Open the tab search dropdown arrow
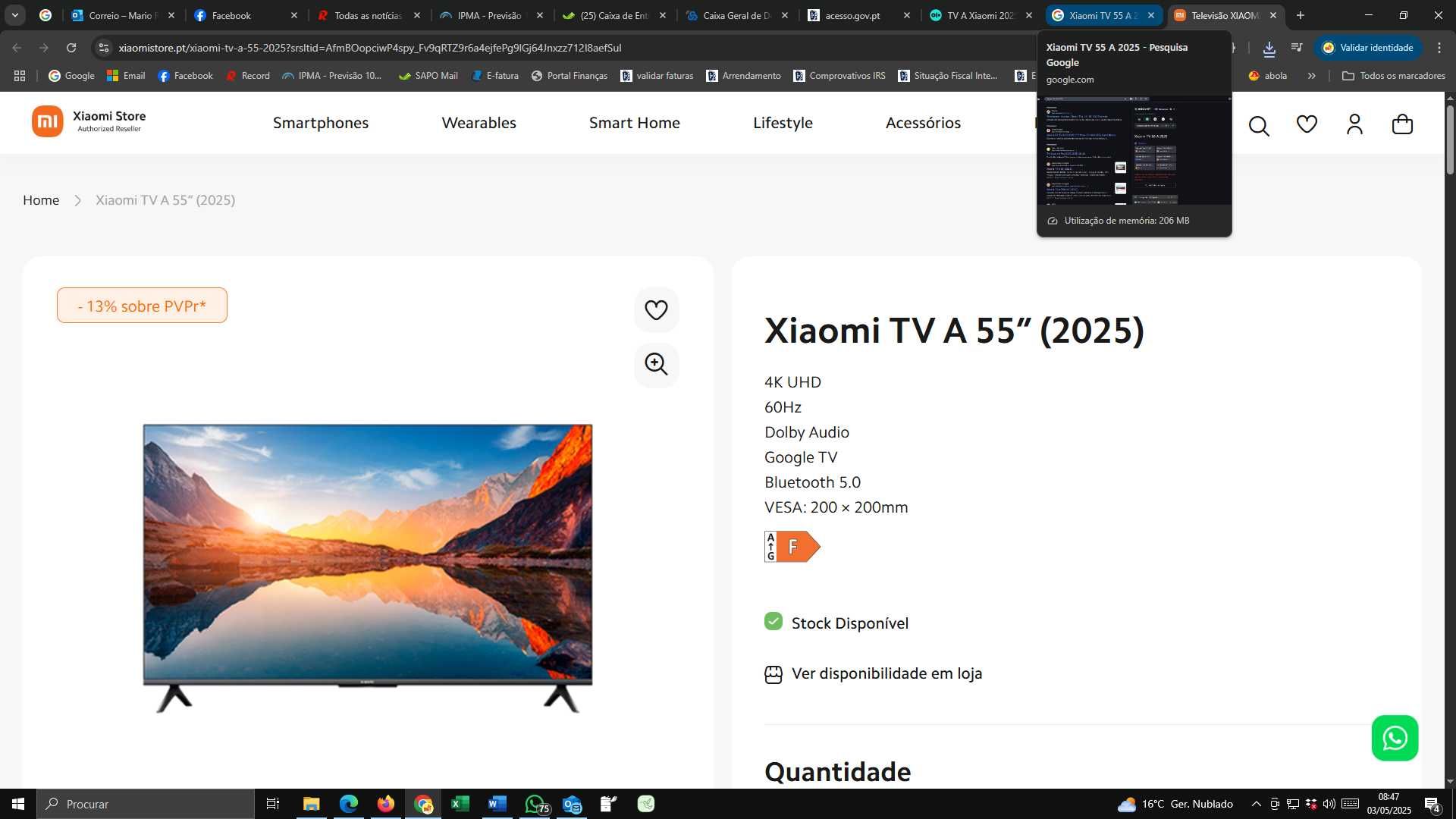This screenshot has width=1456, height=819. pos(14,15)
